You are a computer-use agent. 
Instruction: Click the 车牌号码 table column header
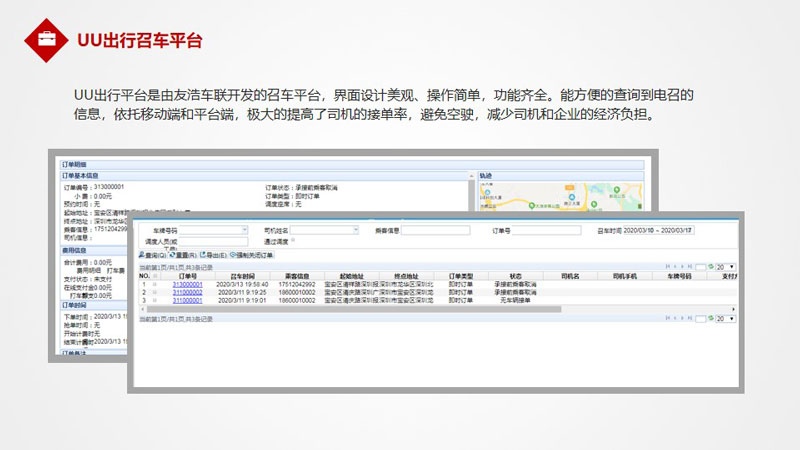click(x=679, y=276)
